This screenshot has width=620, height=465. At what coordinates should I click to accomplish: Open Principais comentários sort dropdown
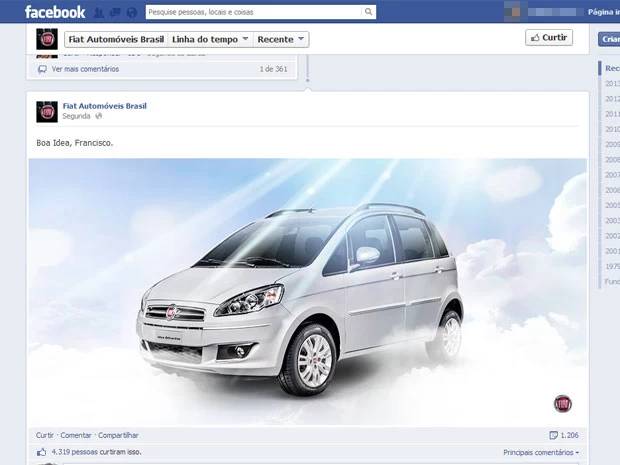541,453
